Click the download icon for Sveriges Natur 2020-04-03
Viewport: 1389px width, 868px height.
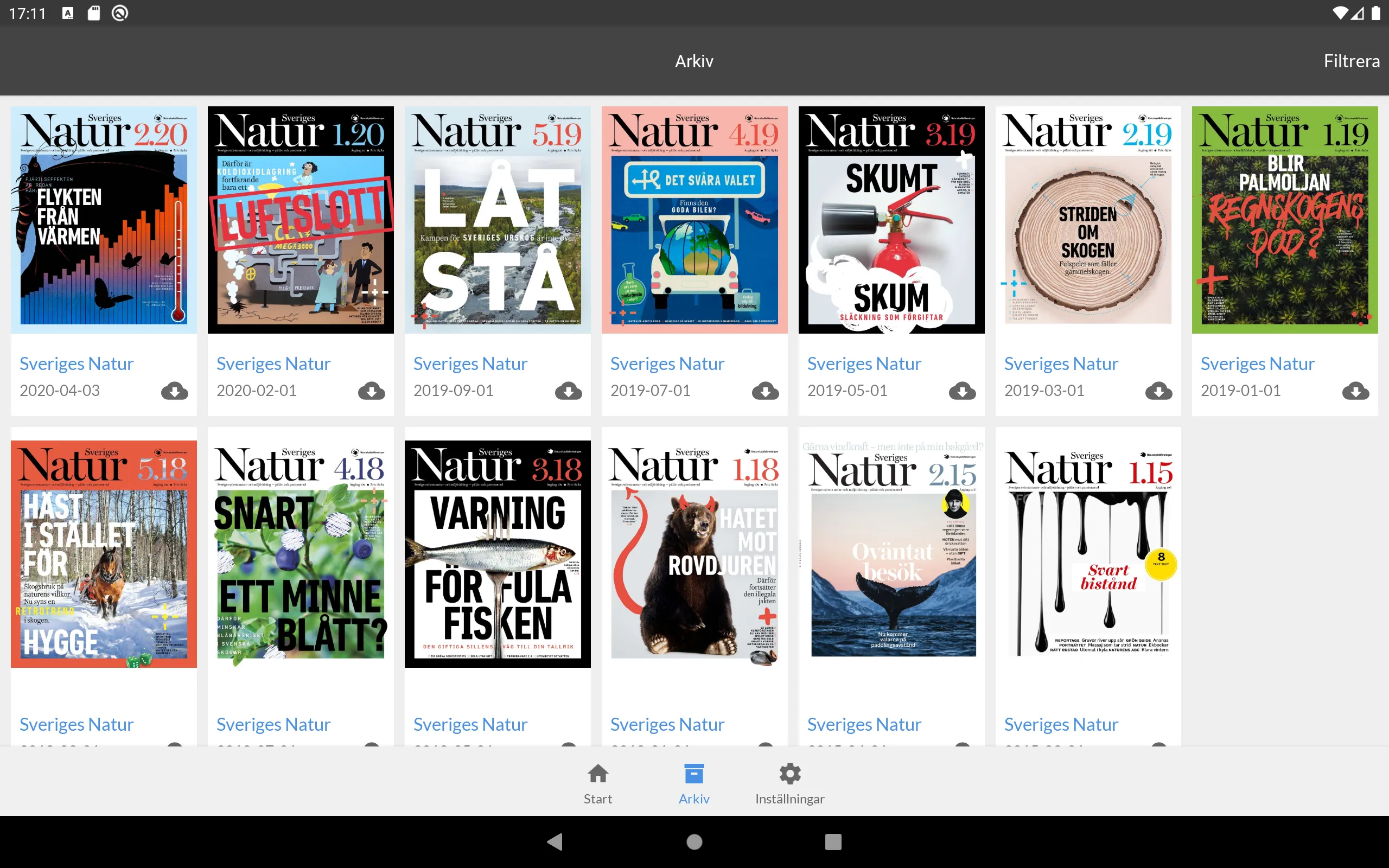tap(175, 390)
